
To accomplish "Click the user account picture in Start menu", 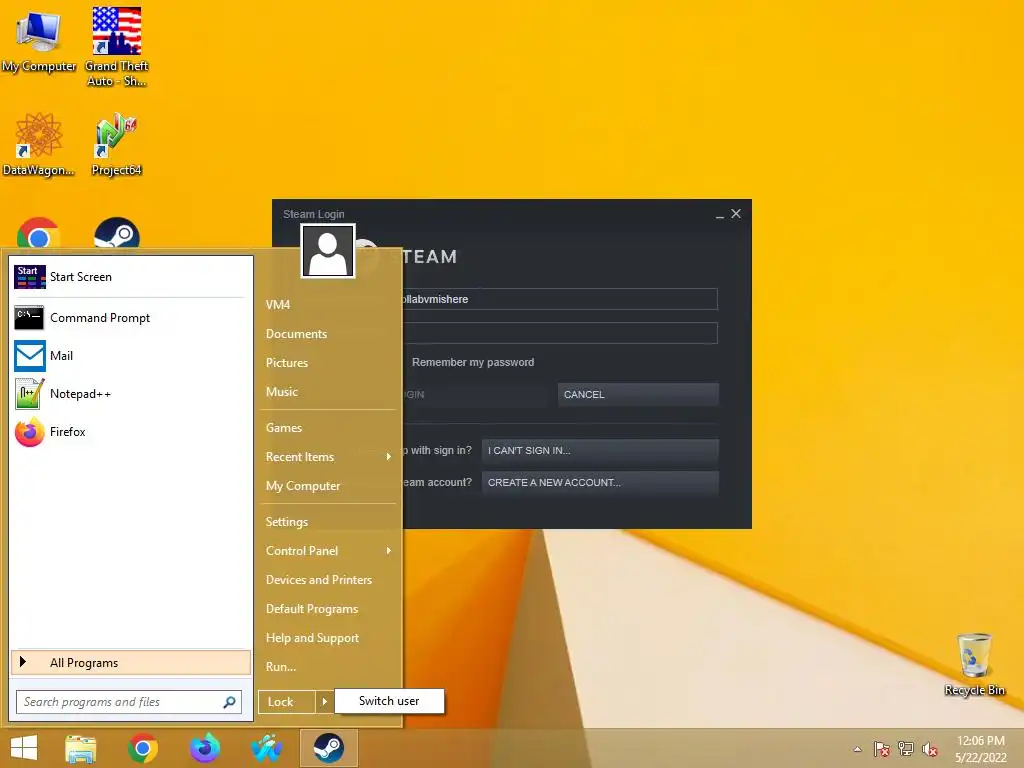I will coord(328,251).
